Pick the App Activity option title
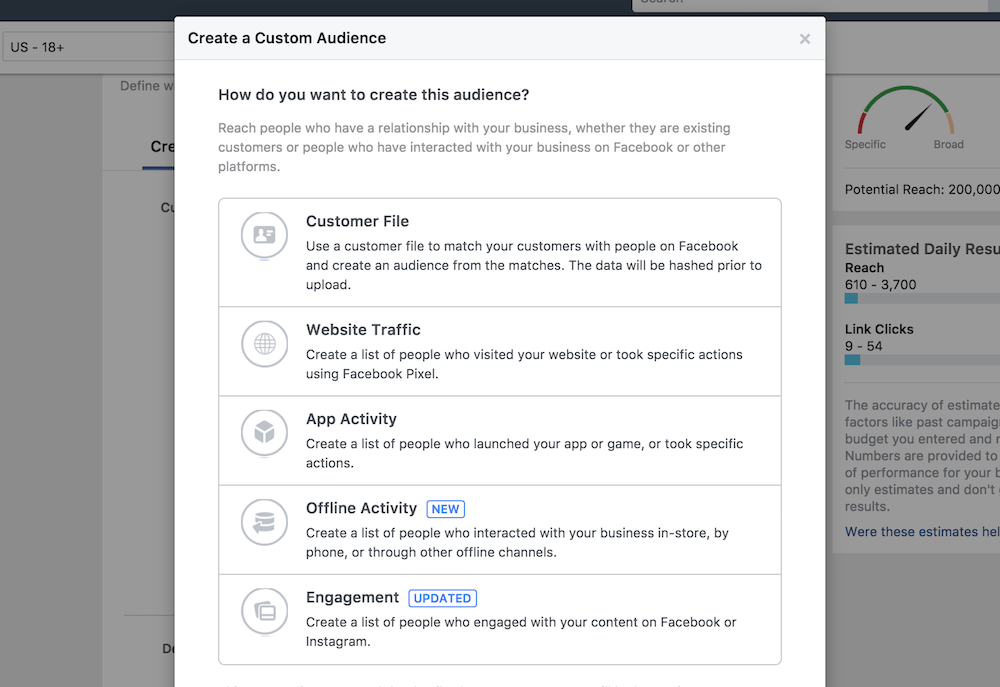1000x687 pixels. 351,419
